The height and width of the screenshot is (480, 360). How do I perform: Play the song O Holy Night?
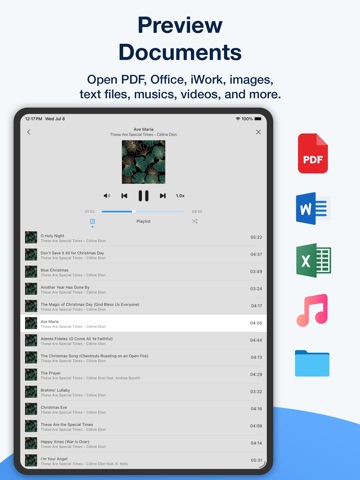click(143, 238)
